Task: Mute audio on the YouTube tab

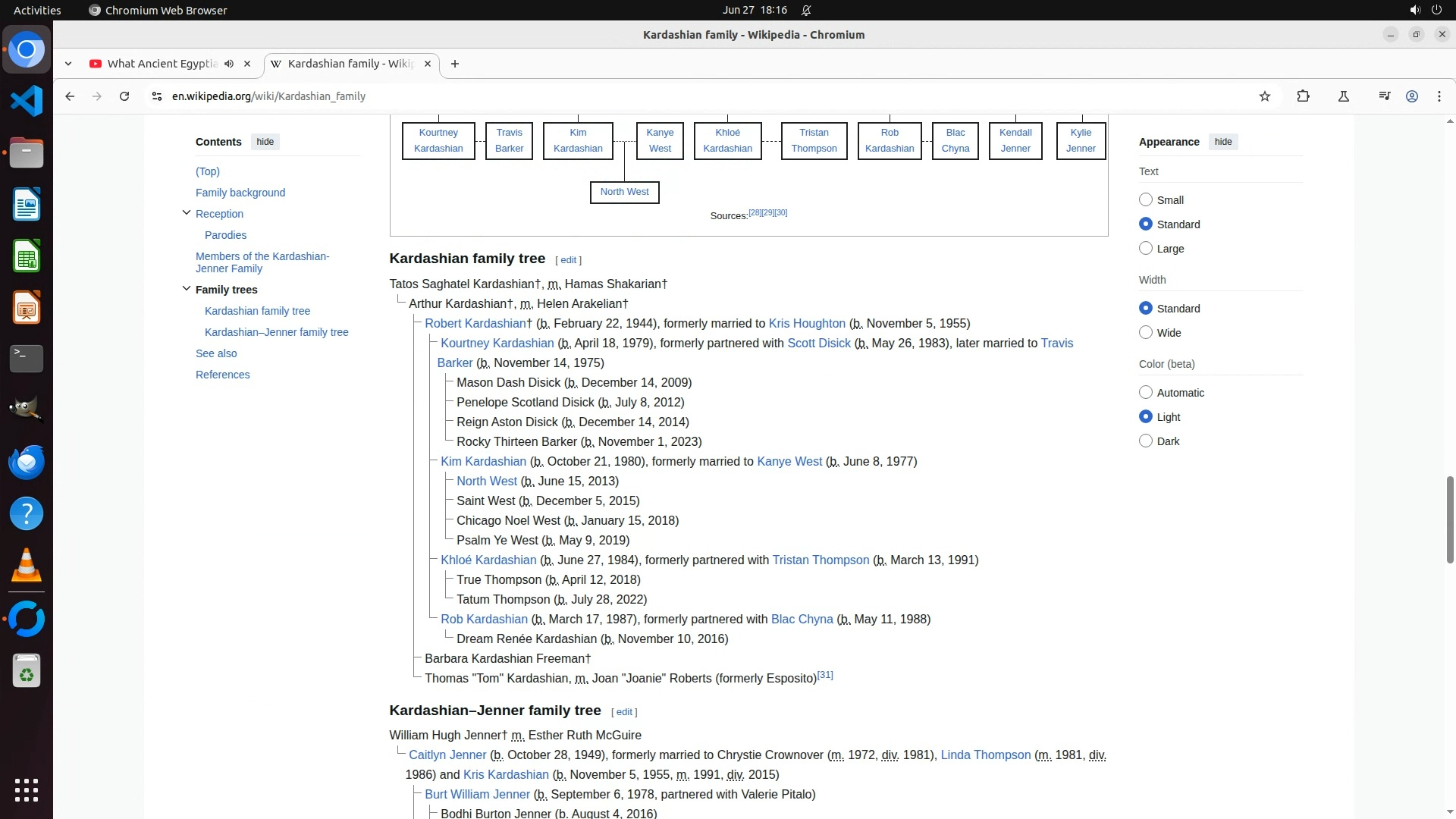Action: point(229,64)
